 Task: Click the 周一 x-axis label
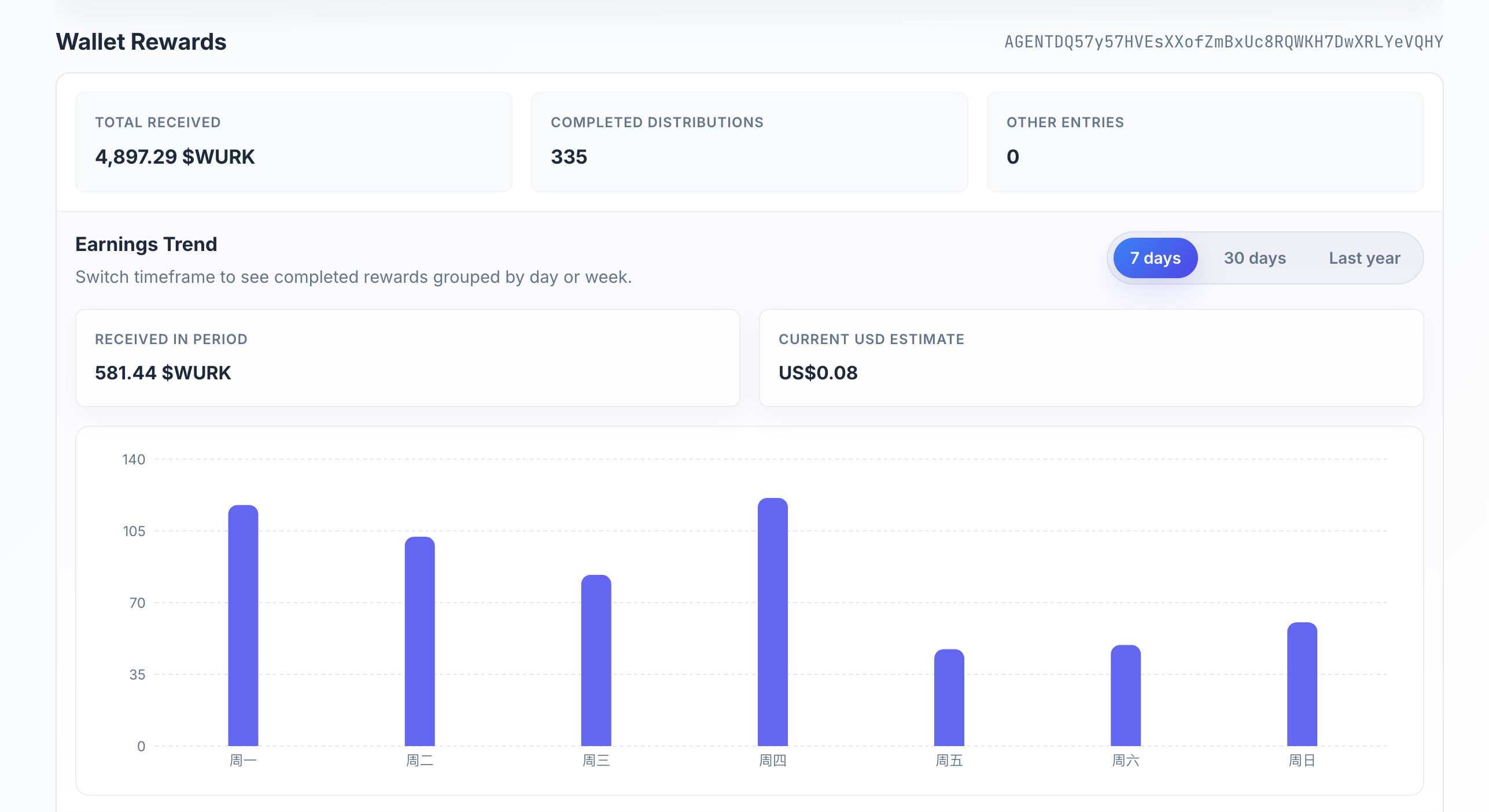[243, 761]
